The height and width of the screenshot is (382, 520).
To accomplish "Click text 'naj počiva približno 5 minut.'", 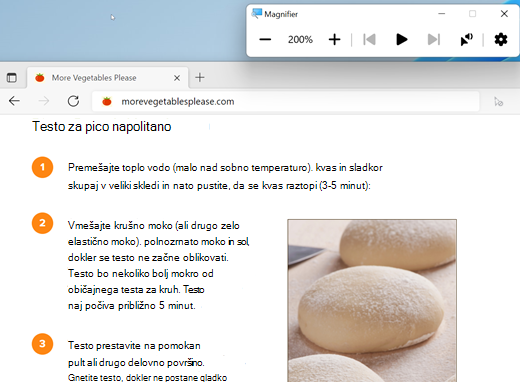I will [132, 306].
